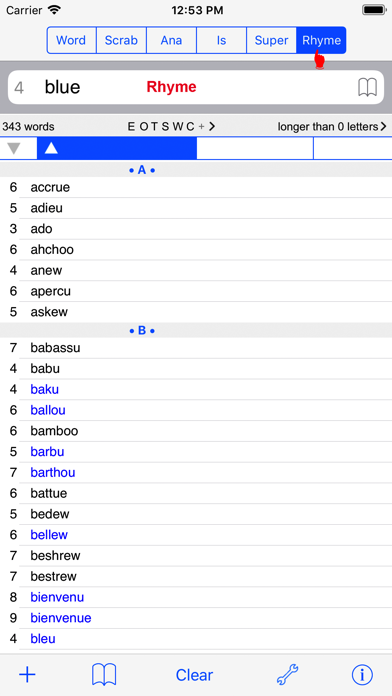Open the wrench settings icon

pos(287,675)
